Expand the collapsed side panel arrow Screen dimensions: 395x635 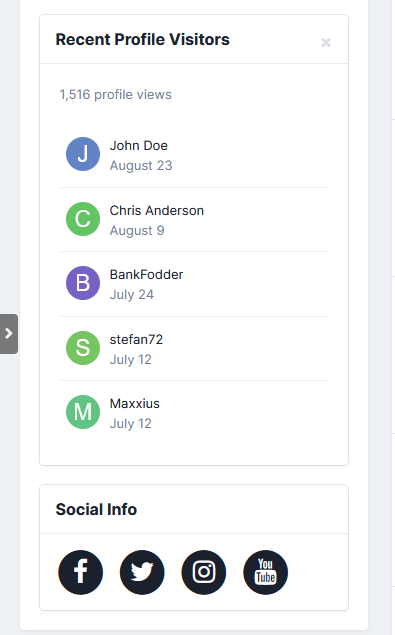tap(9, 334)
